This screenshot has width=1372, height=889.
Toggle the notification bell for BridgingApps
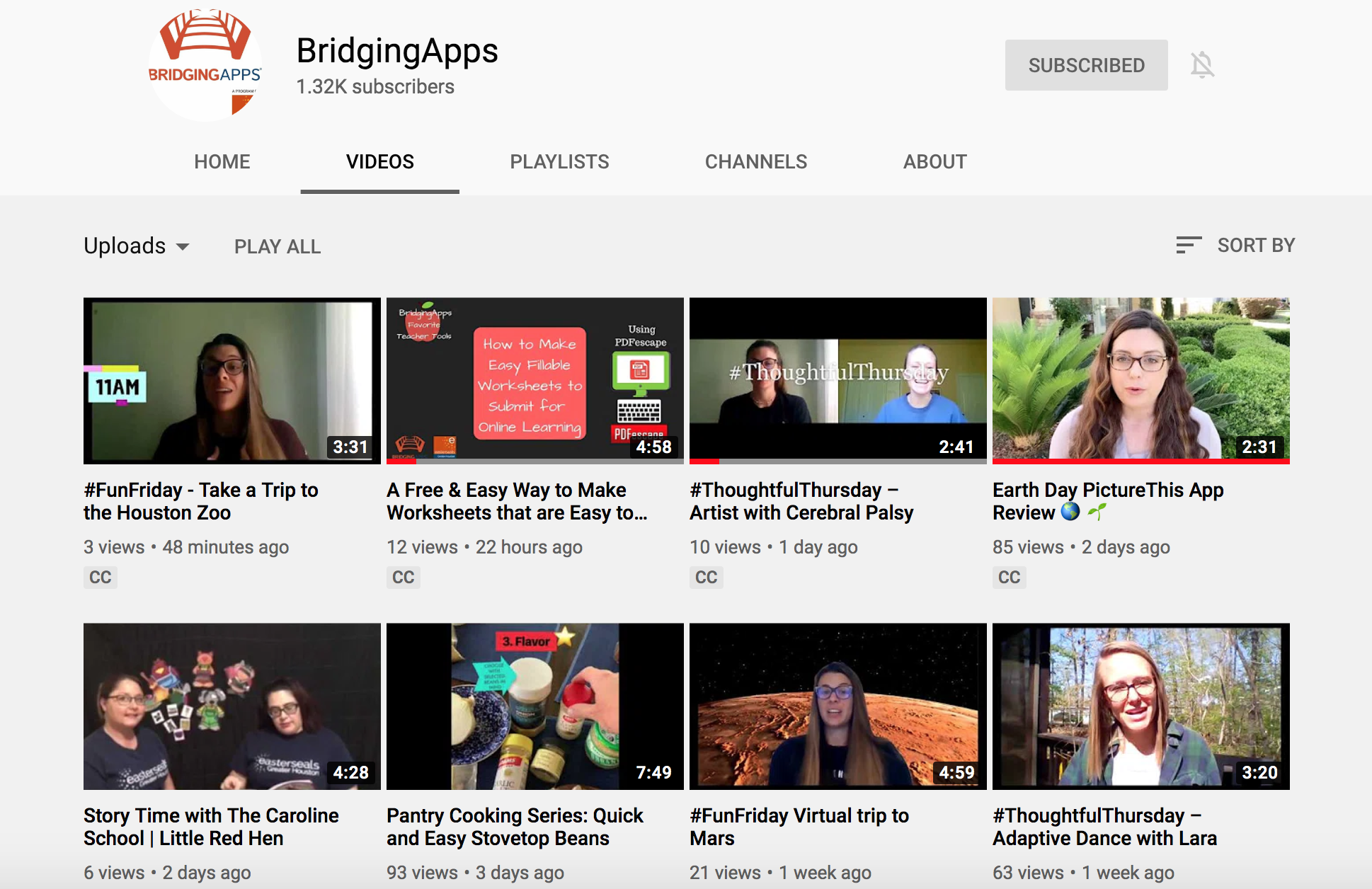click(x=1202, y=65)
